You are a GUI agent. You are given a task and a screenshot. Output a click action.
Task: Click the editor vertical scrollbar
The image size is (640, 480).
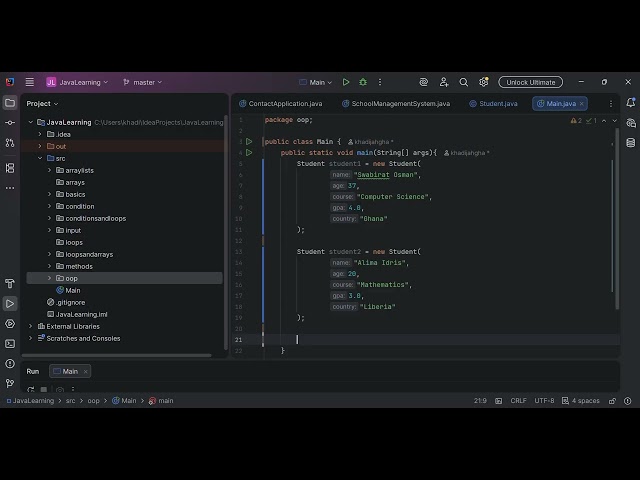pos(617,218)
